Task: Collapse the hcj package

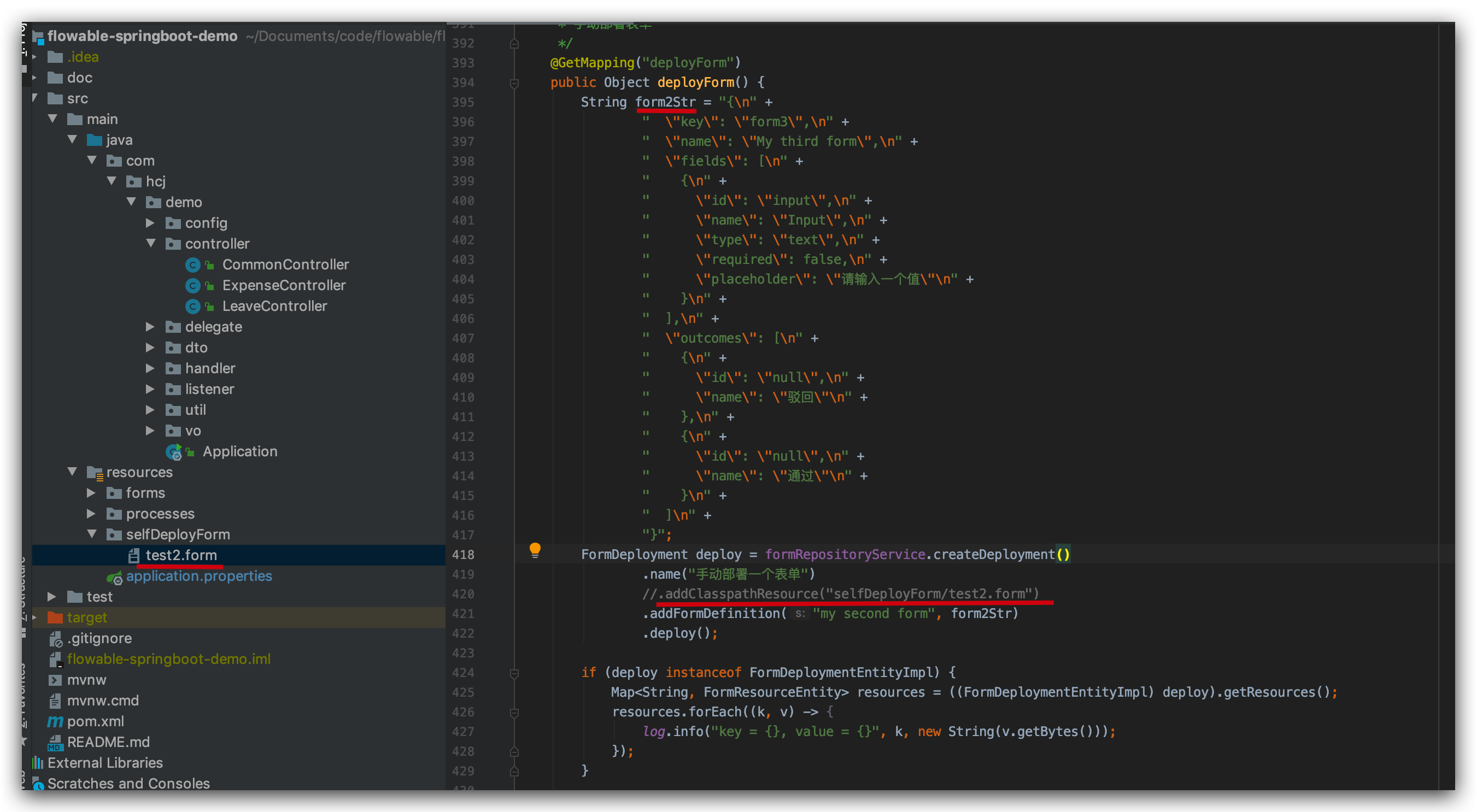Action: pyautogui.click(x=113, y=181)
